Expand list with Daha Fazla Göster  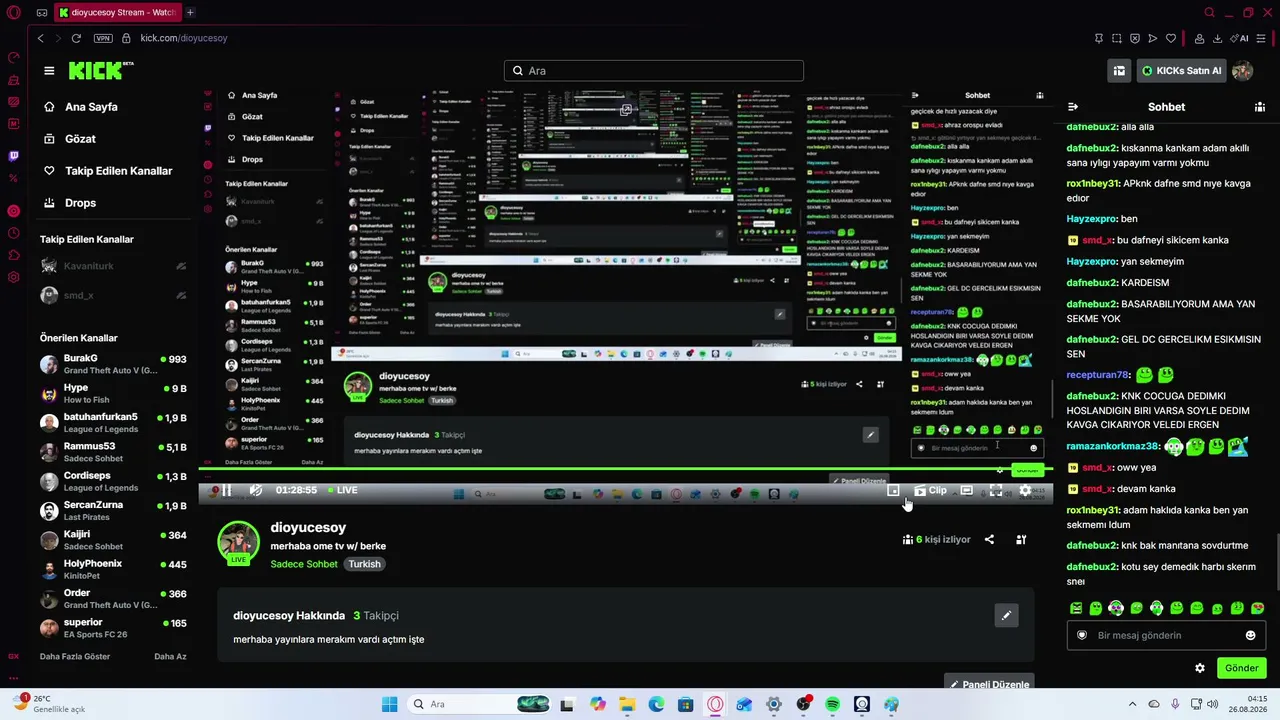click(x=75, y=656)
